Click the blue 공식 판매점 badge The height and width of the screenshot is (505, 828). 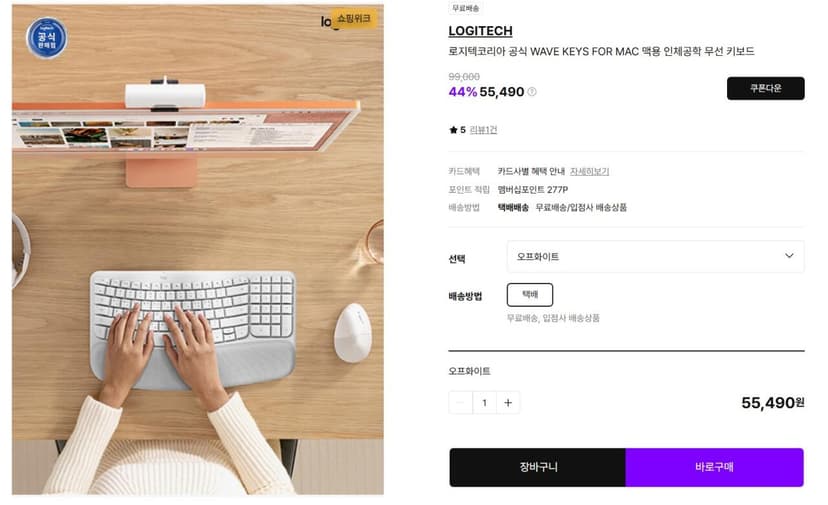46,38
